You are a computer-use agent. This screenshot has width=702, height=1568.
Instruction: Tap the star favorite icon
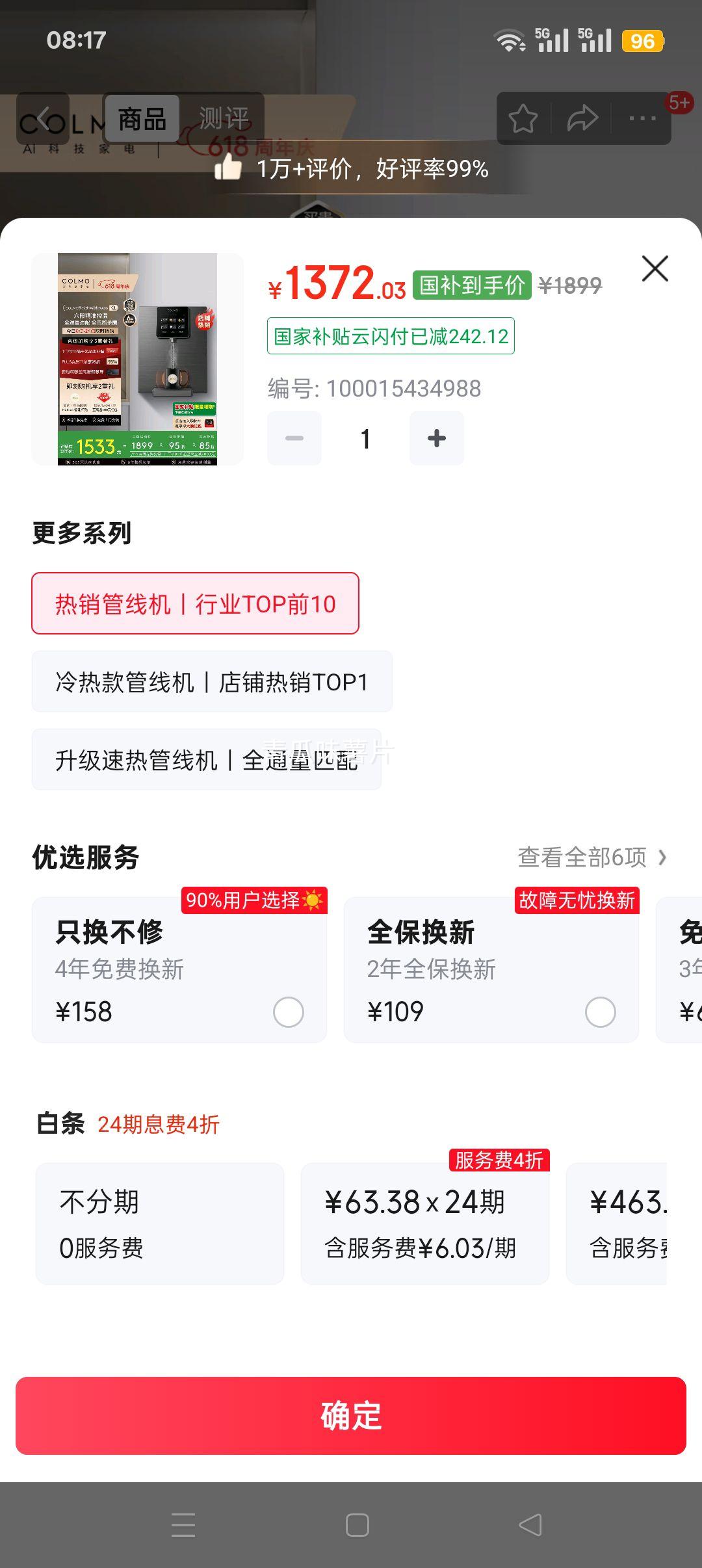tap(523, 118)
